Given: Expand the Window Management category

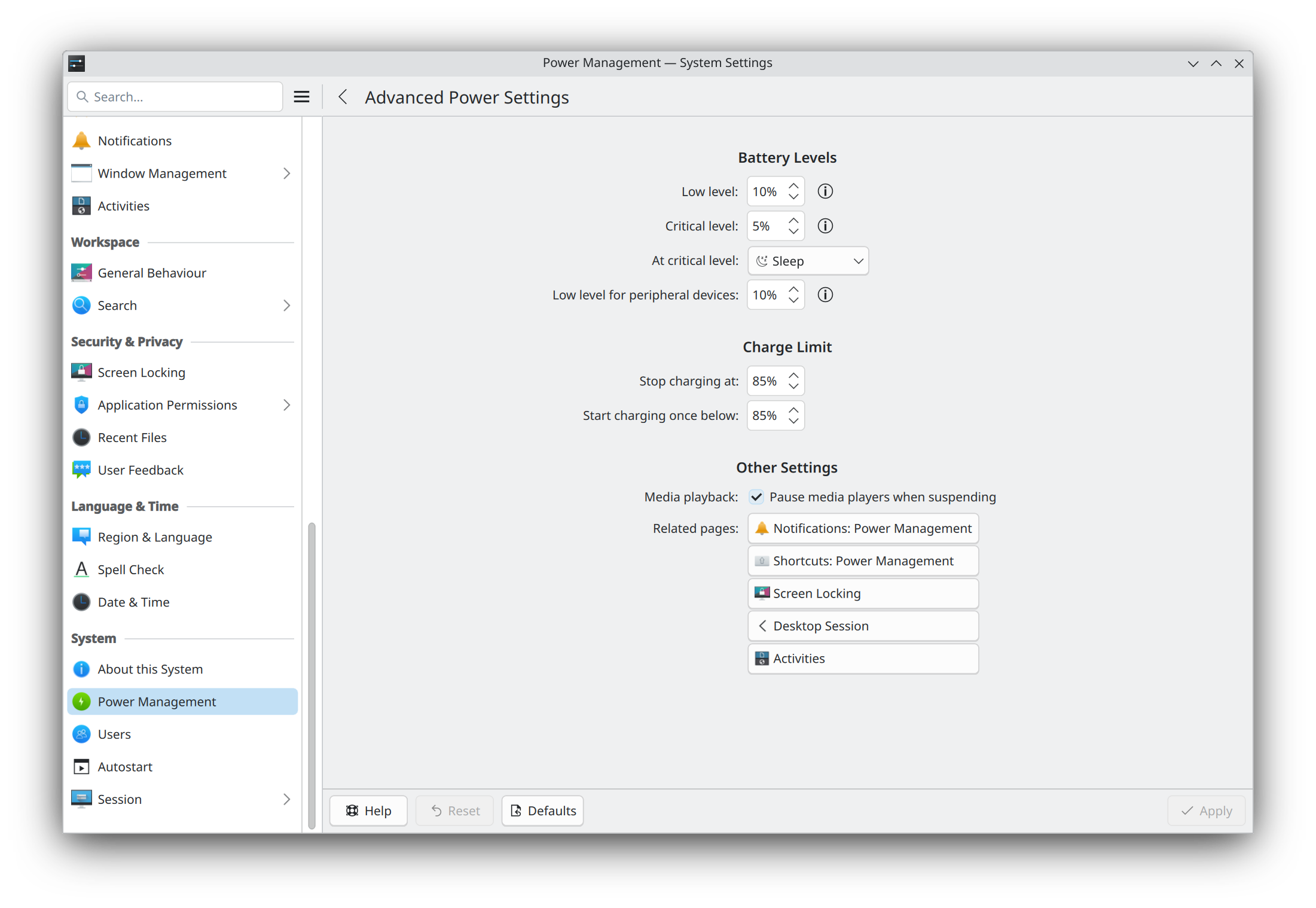Looking at the screenshot, I should (x=286, y=173).
